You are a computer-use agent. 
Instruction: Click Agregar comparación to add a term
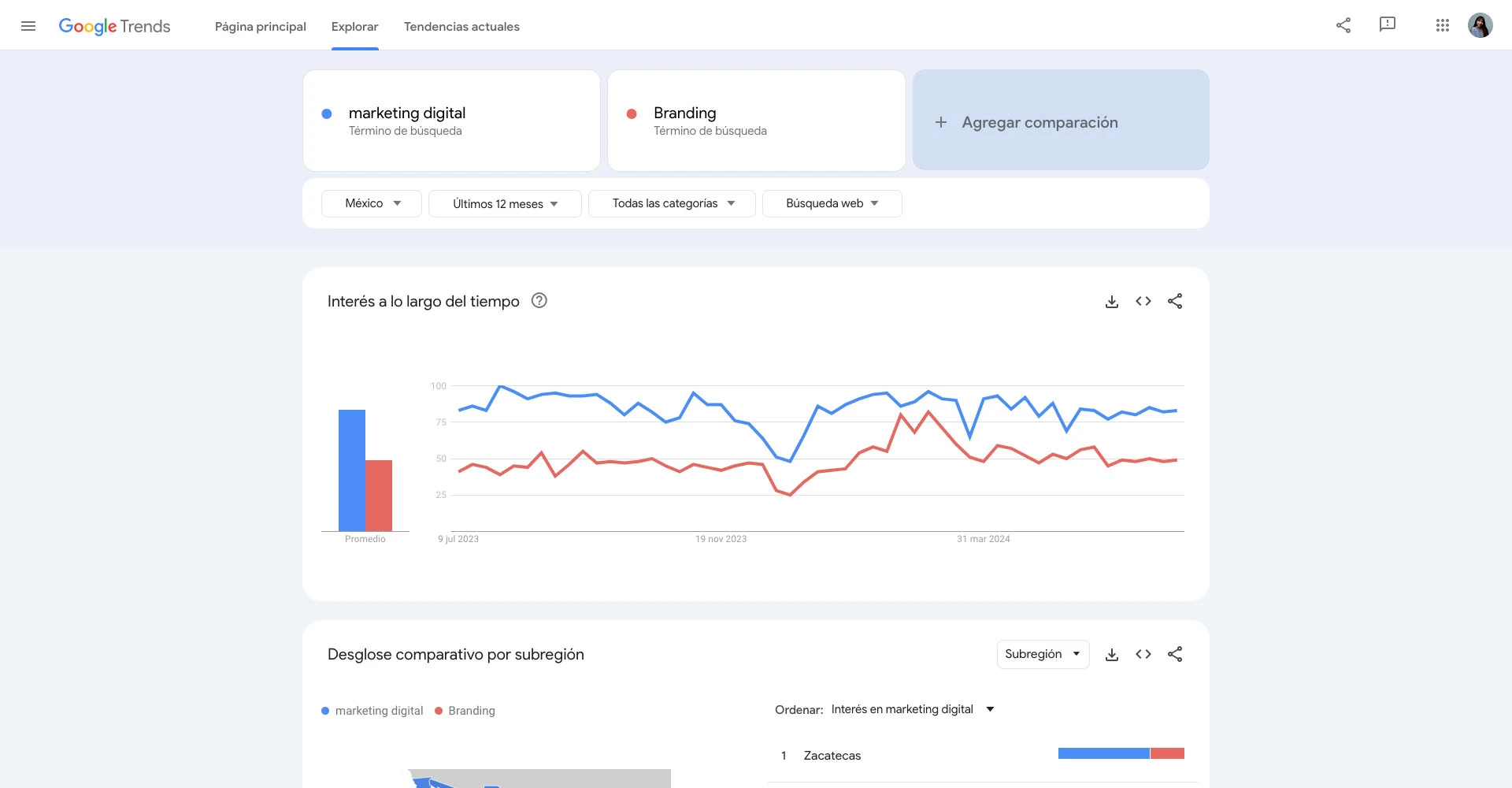[x=1061, y=121]
